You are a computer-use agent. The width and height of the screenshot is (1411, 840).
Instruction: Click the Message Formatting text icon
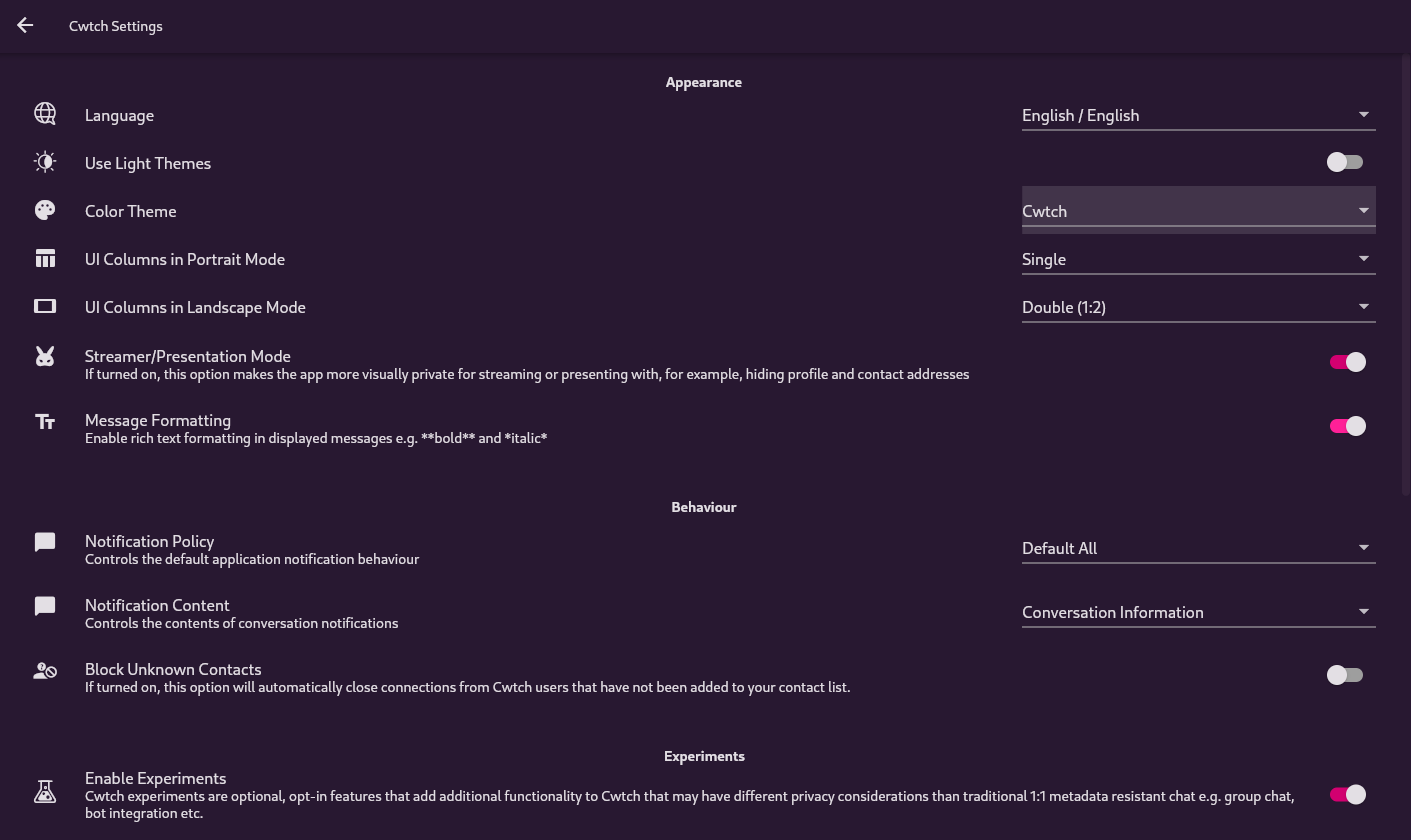[x=45, y=422]
